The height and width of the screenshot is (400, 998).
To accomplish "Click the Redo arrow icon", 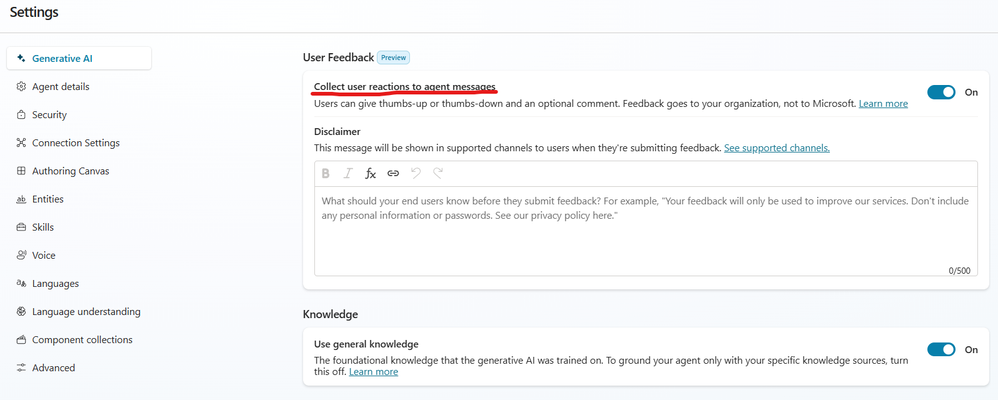I will 438,173.
